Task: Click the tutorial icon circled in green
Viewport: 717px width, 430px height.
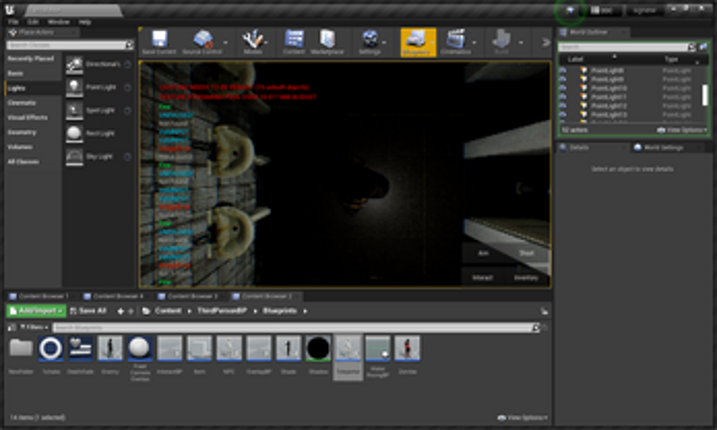Action: [x=570, y=10]
